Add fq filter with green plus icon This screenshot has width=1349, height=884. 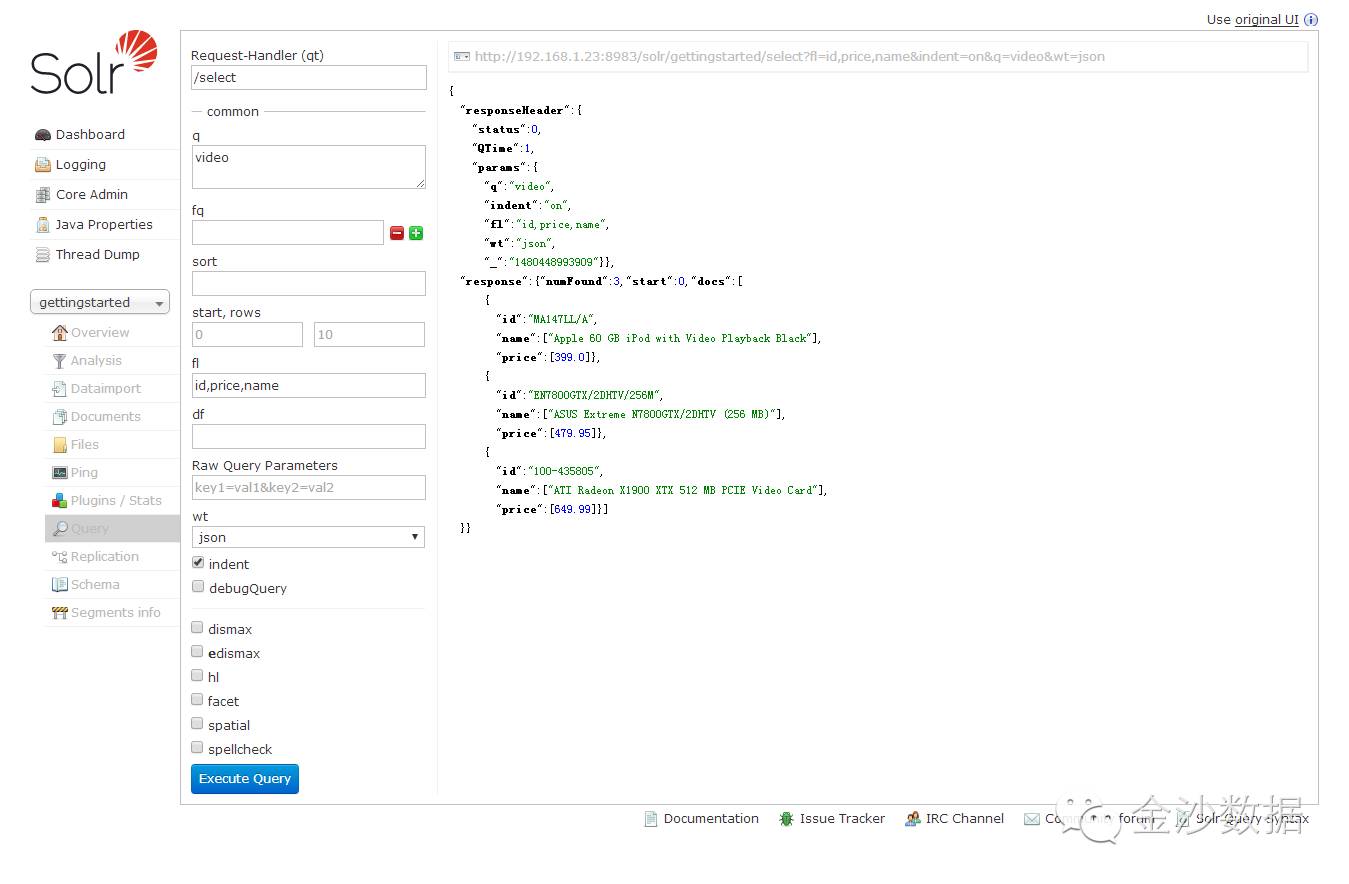pyautogui.click(x=416, y=233)
